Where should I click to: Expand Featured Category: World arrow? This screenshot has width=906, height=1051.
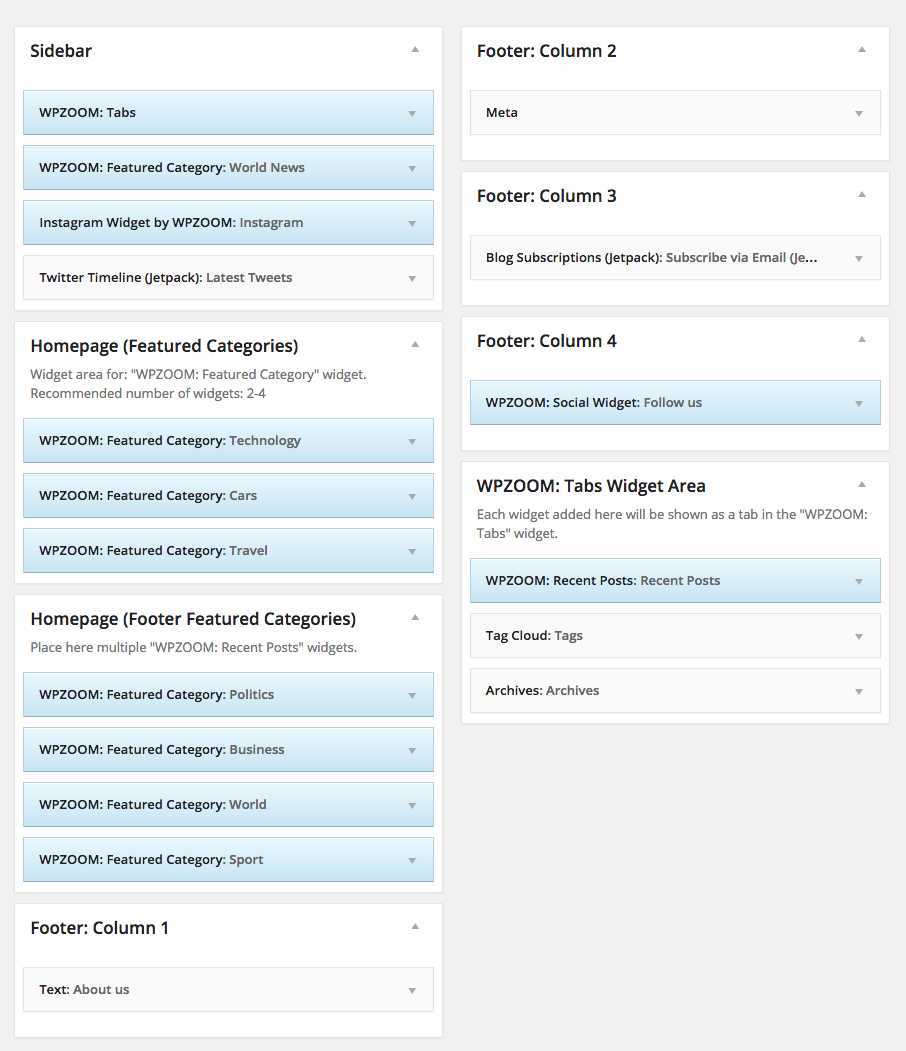tap(412, 806)
